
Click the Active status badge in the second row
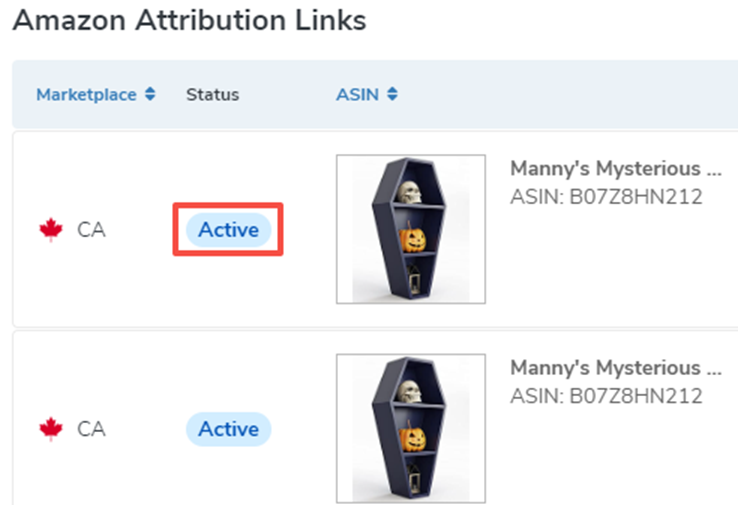(x=228, y=429)
